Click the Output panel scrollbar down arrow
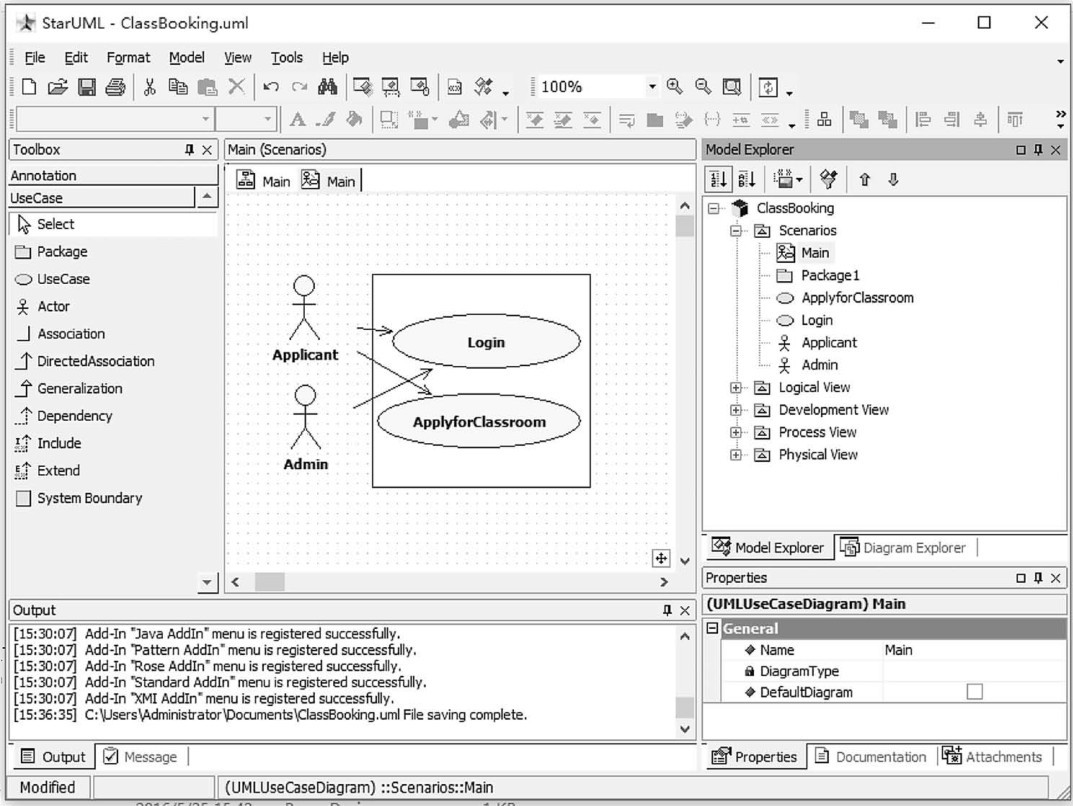The width and height of the screenshot is (1073, 806). coord(685,729)
